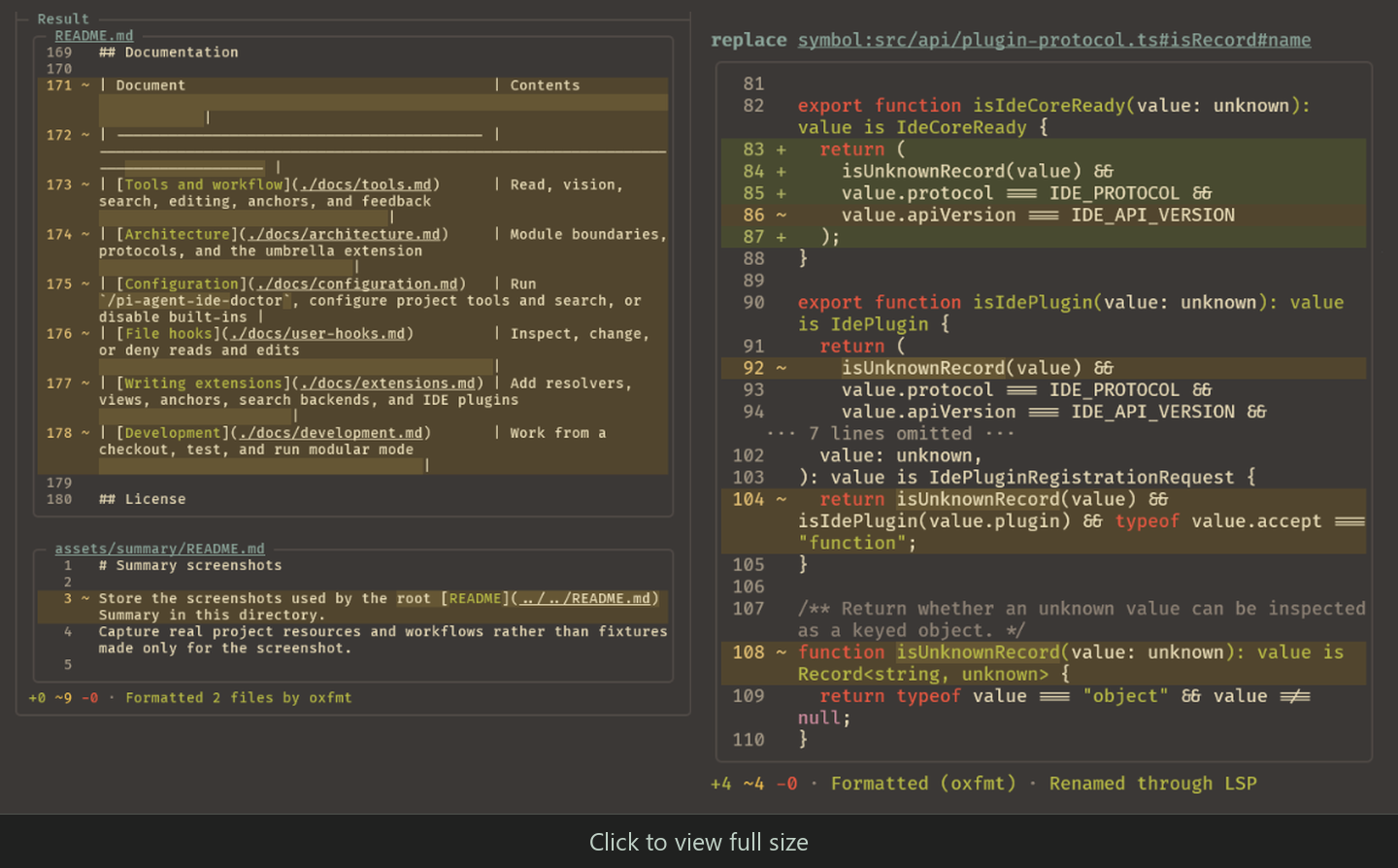Open the README.md file link in the Result panel
The height and width of the screenshot is (868, 1398).
pyautogui.click(x=94, y=36)
